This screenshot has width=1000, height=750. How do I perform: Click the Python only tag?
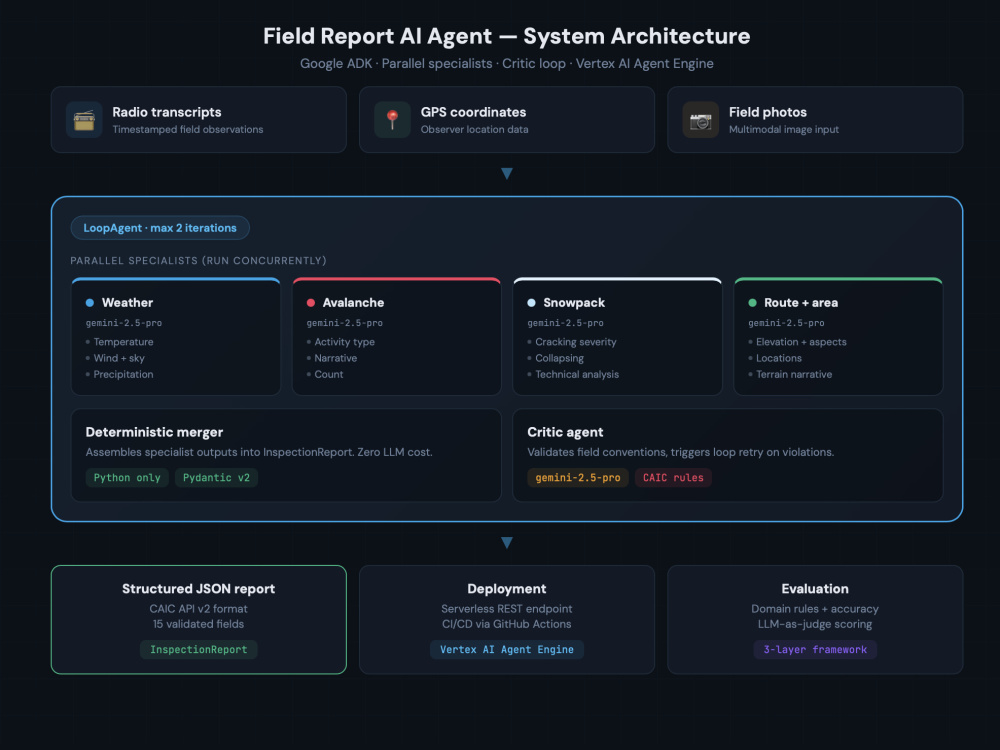click(x=127, y=478)
